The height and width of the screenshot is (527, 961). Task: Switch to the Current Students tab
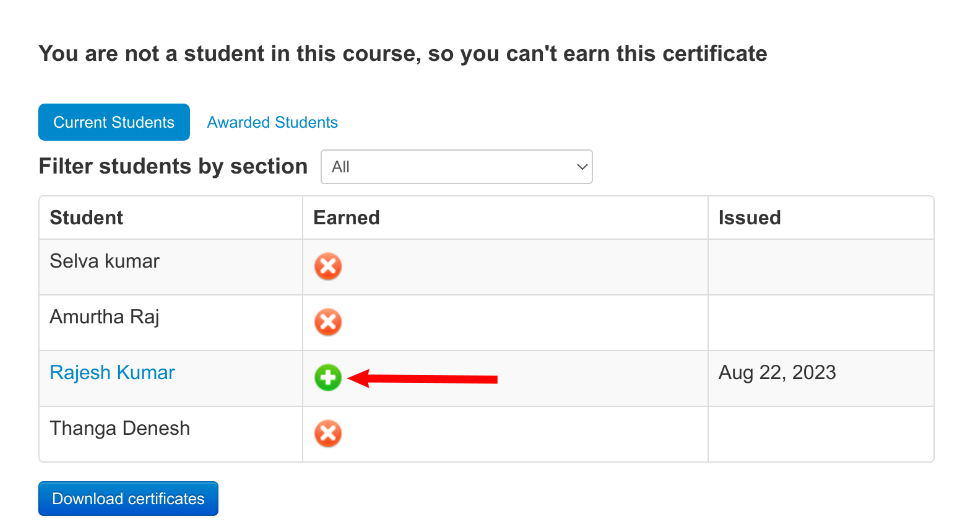(114, 122)
